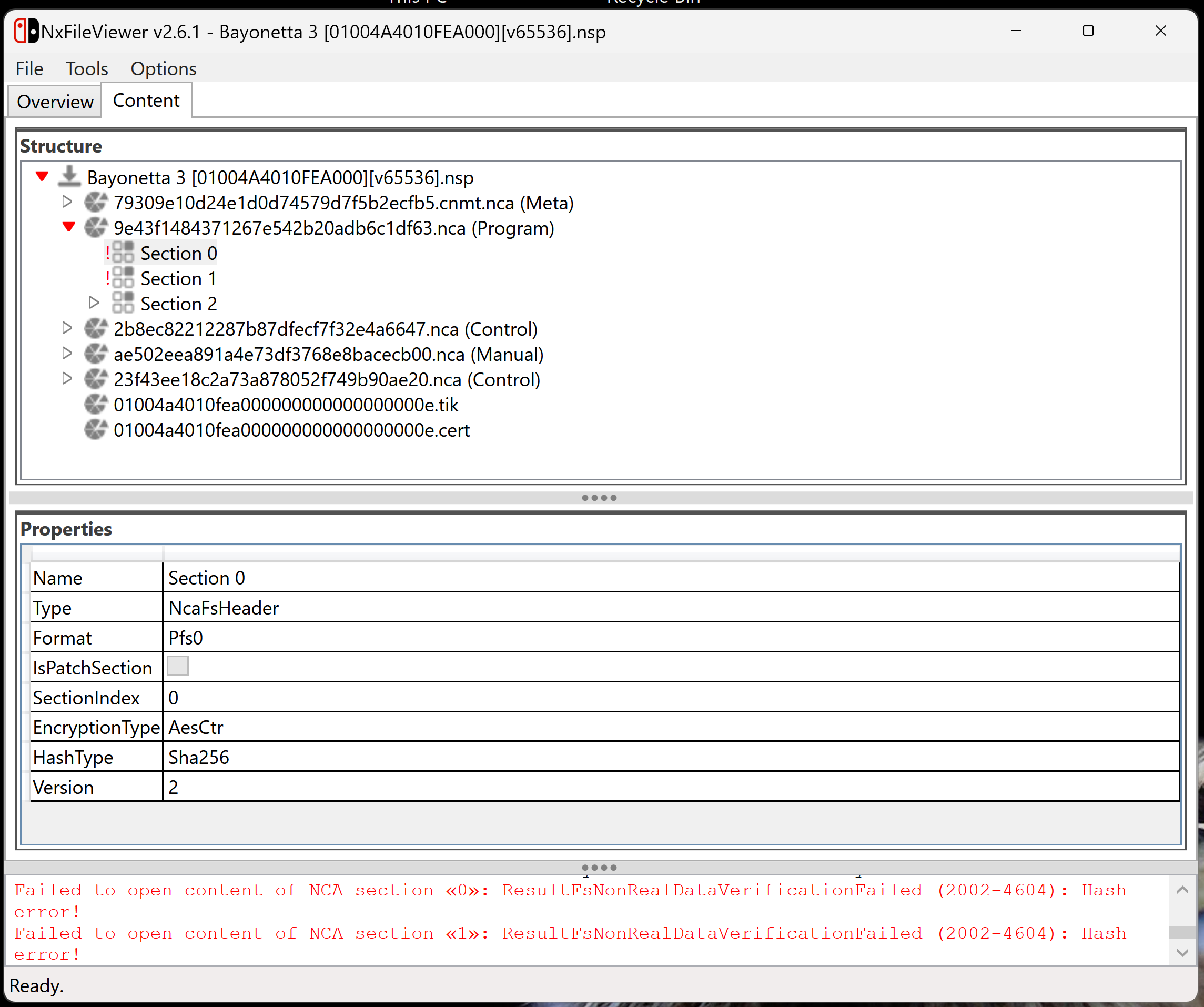Click the Ready status bar text
Screen dimensions: 1204x1007
37,986
